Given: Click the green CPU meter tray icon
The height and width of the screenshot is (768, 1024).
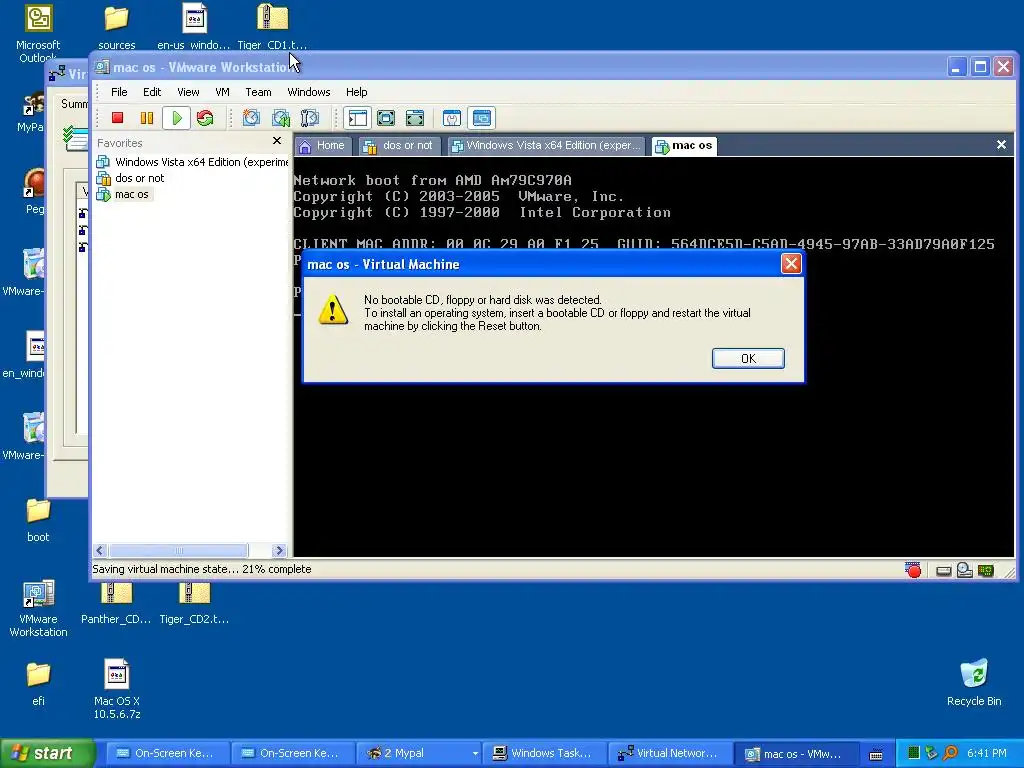Looking at the screenshot, I should pyautogui.click(x=914, y=754).
